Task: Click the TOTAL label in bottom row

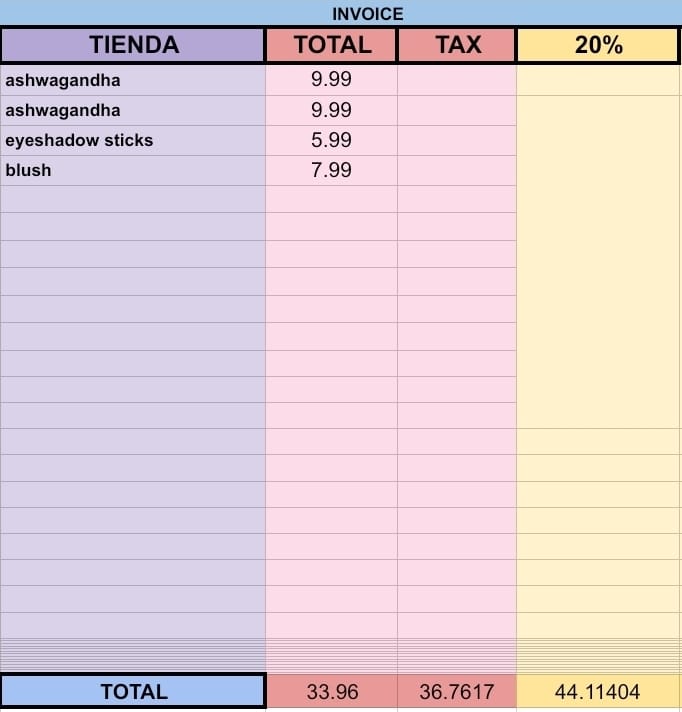Action: pyautogui.click(x=133, y=692)
